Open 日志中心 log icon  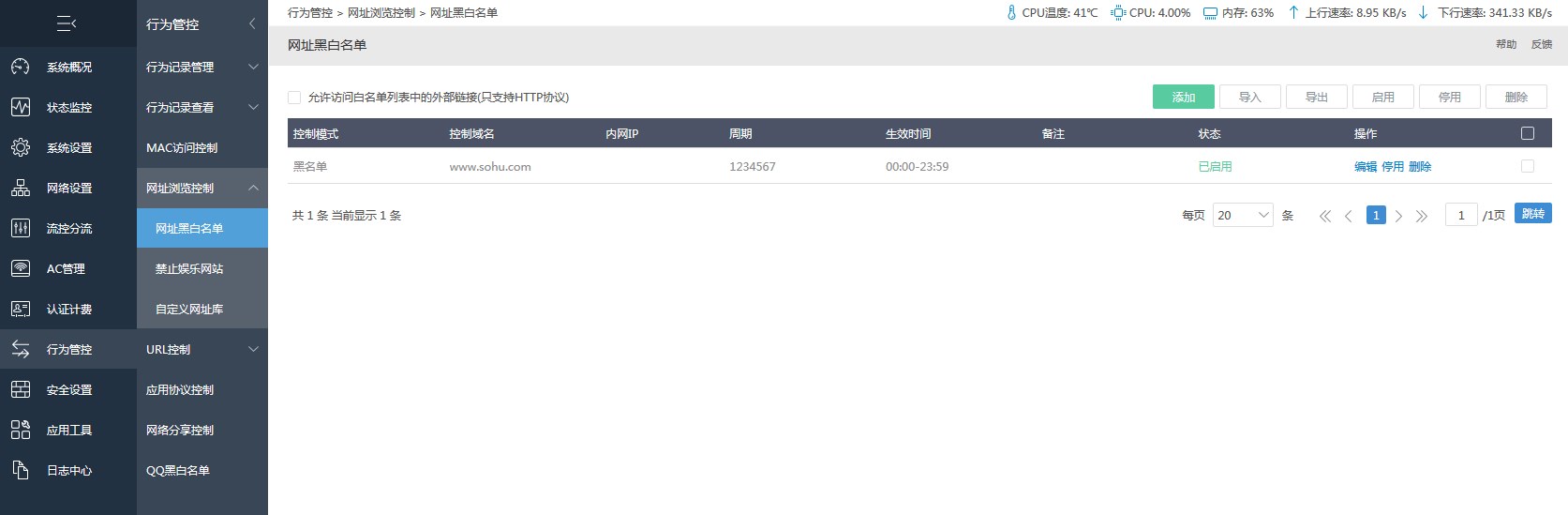(x=21, y=470)
